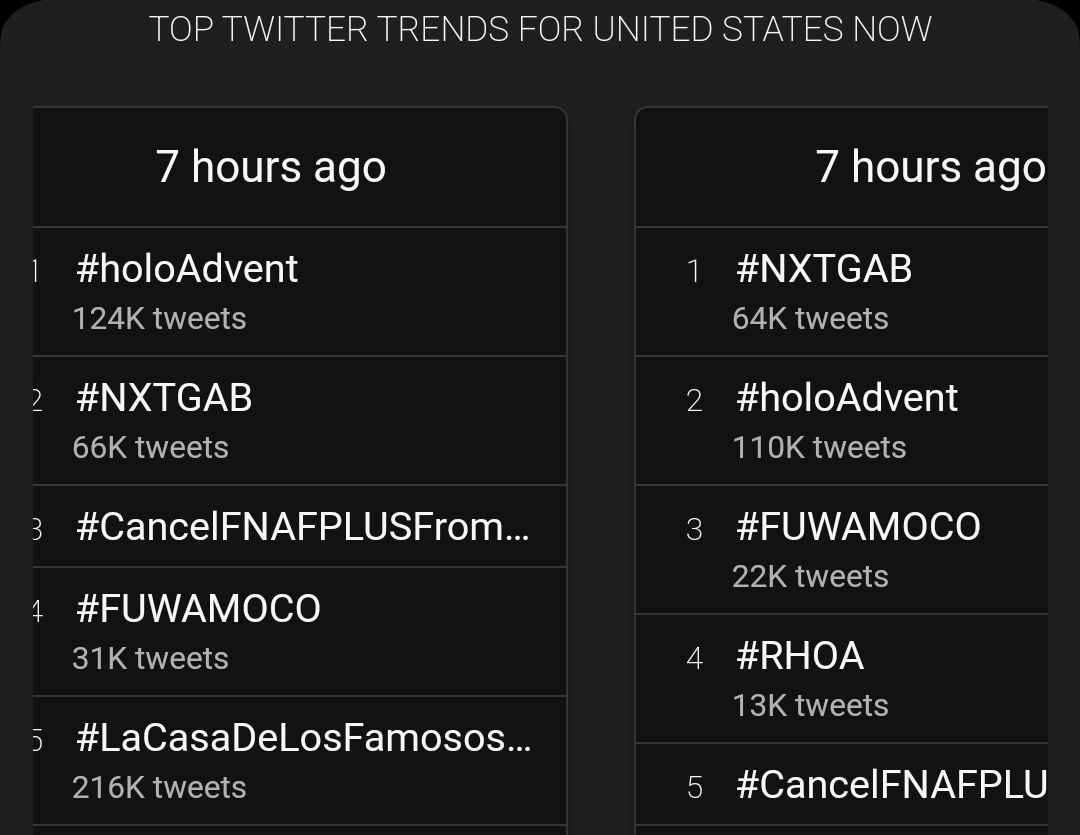Viewport: 1080px width, 835px height.
Task: Click the "66K tweets" count
Action: pos(150,448)
